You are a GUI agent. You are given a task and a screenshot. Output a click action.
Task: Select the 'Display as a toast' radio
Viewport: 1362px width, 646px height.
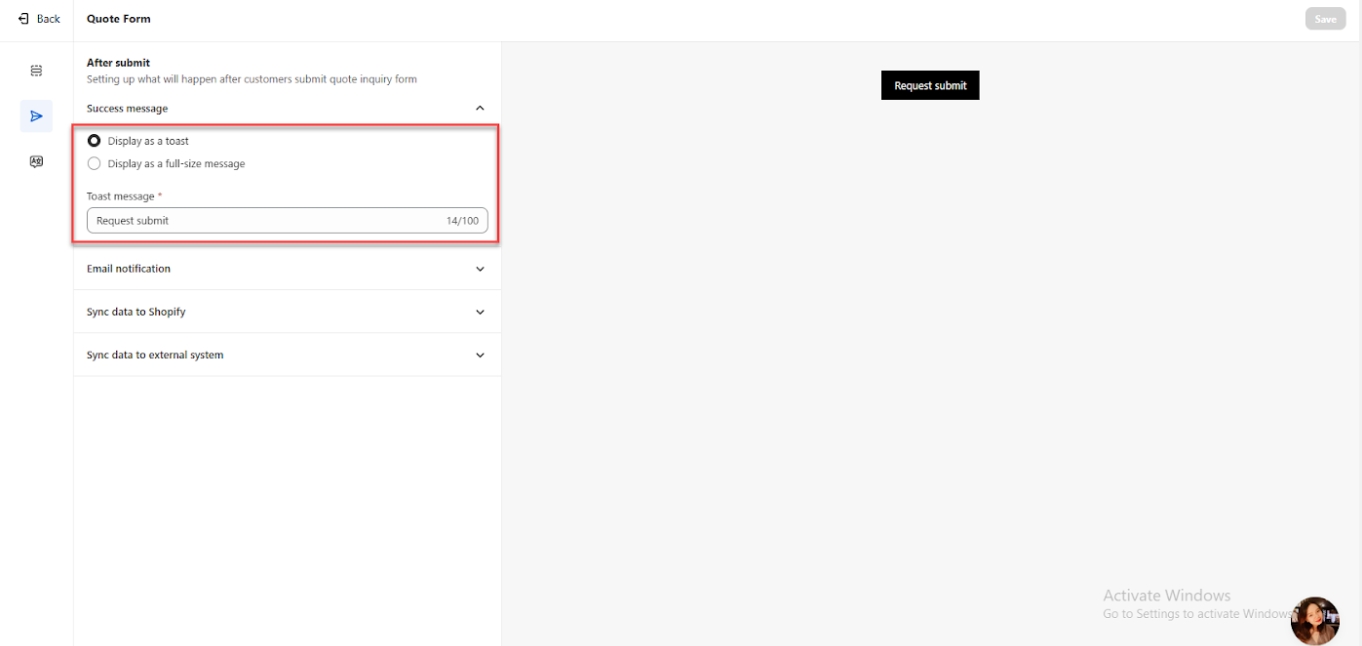[x=94, y=141]
